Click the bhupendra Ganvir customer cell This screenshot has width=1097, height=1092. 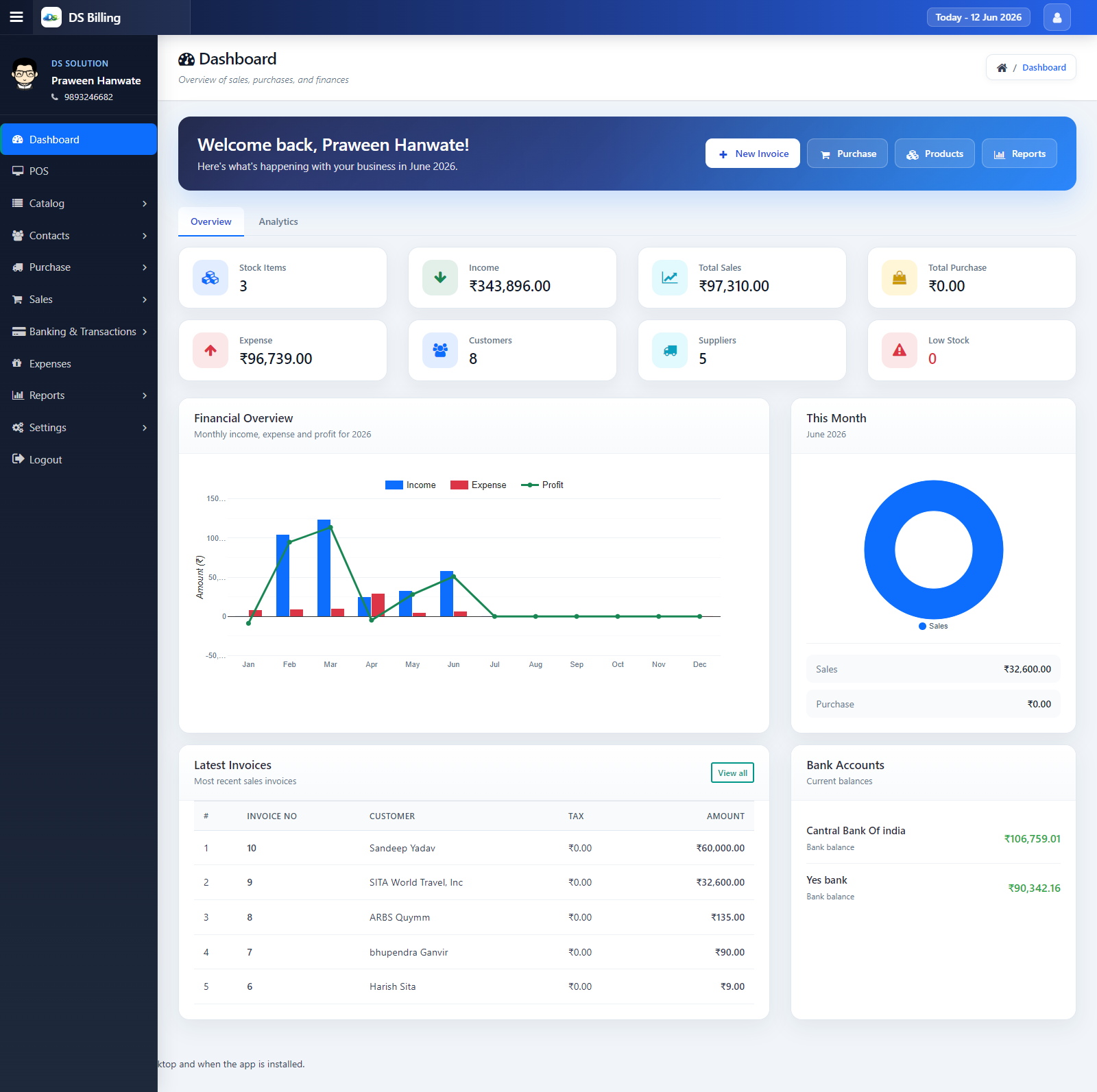(409, 952)
